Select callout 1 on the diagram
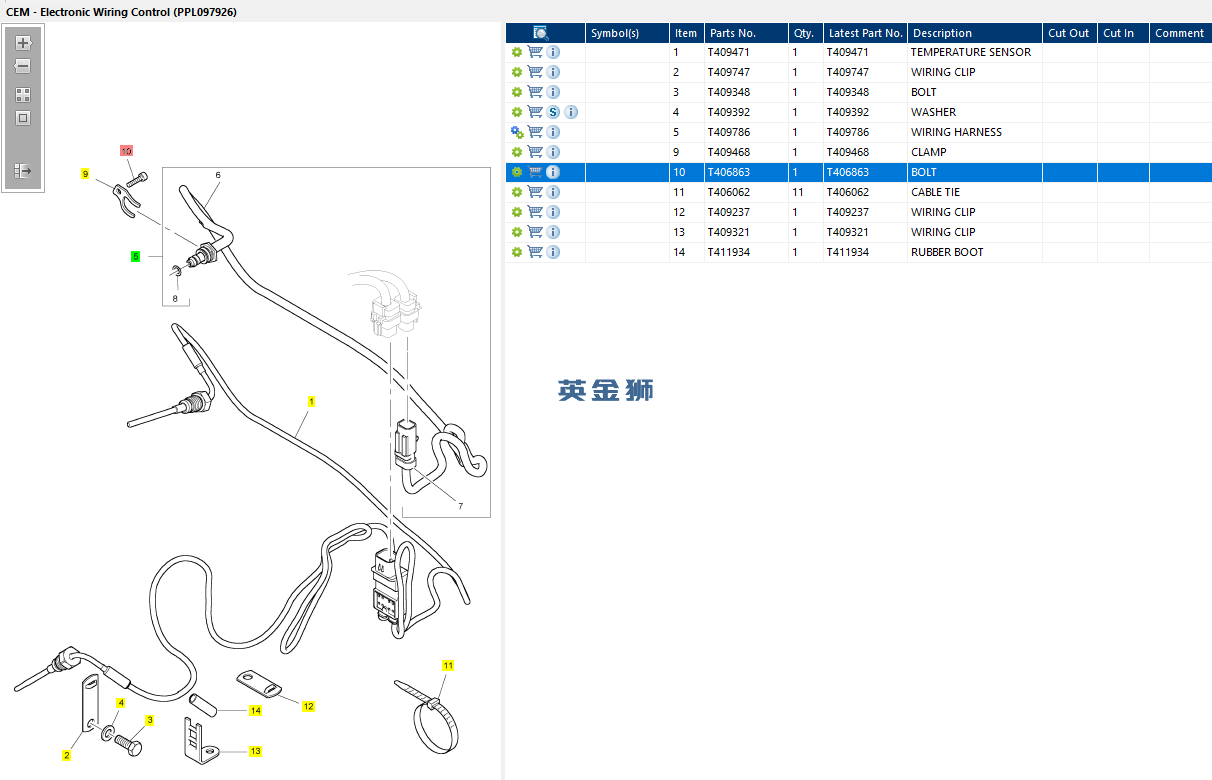This screenshot has width=1212, height=780. point(311,402)
